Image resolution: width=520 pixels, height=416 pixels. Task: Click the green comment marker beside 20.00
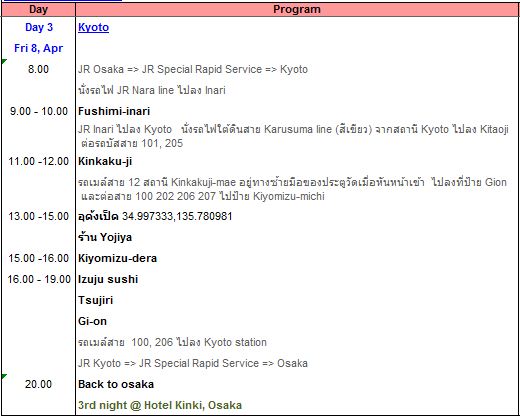(x=4, y=376)
